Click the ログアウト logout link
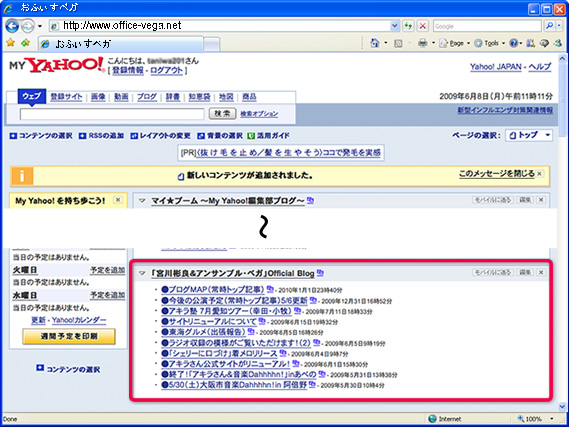The height and width of the screenshot is (427, 569). [166, 70]
